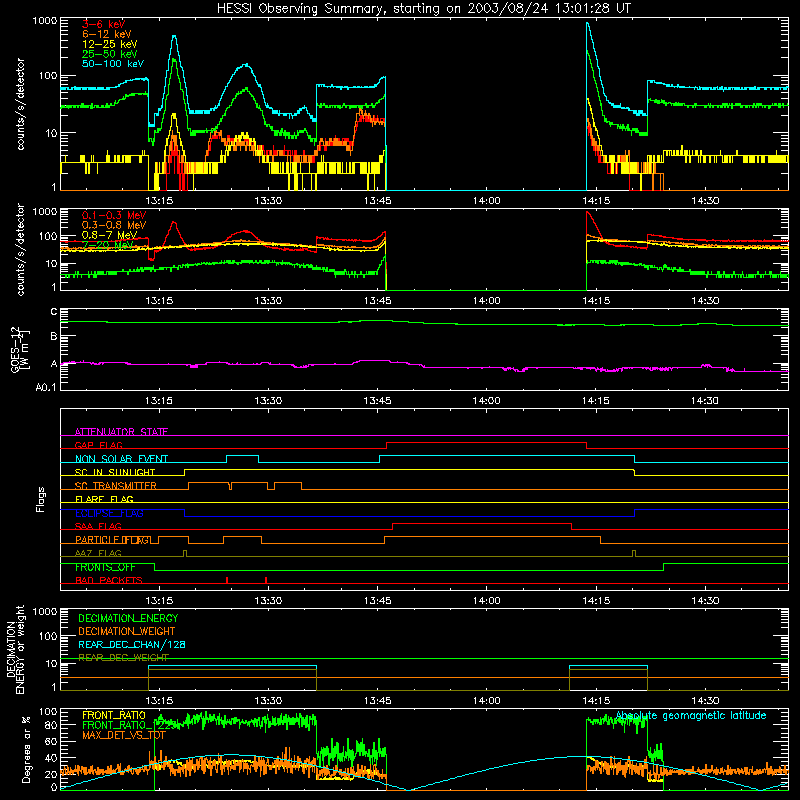Image resolution: width=800 pixels, height=800 pixels.
Task: Click the orange 0.3-0.8 MeV legend label
Action: [x=114, y=225]
